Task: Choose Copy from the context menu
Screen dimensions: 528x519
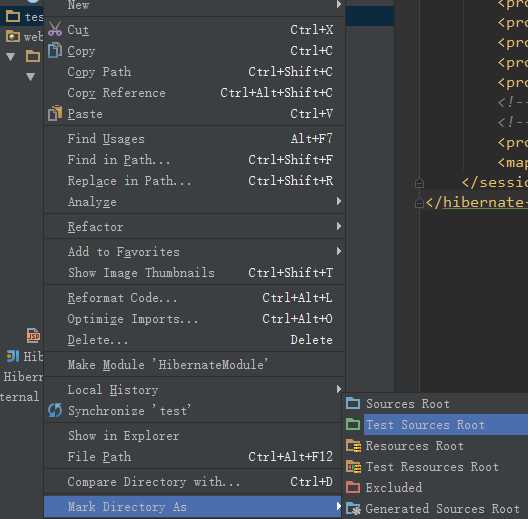Action: coord(194,51)
